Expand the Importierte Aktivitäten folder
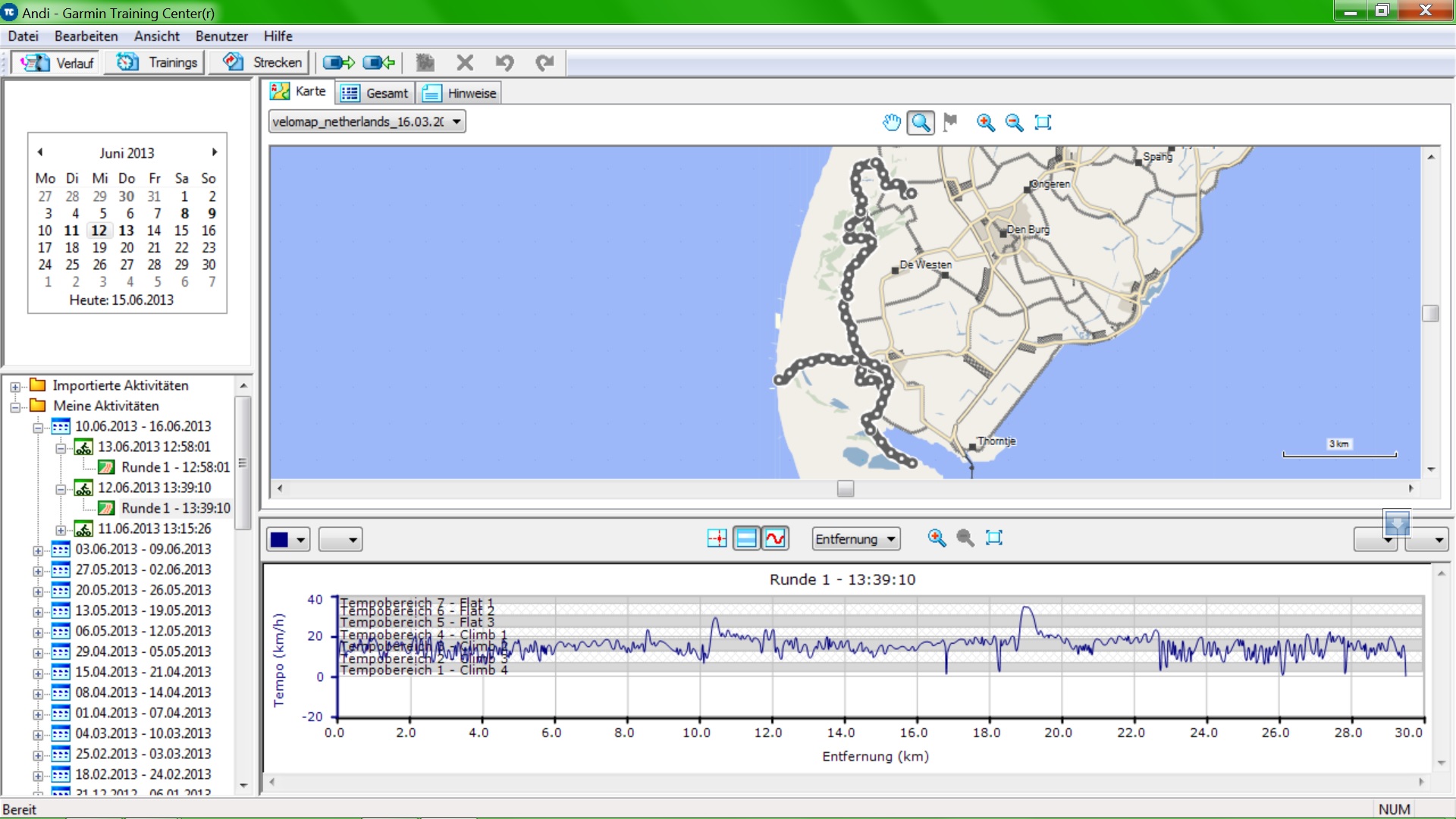The height and width of the screenshot is (819, 1456). point(14,387)
